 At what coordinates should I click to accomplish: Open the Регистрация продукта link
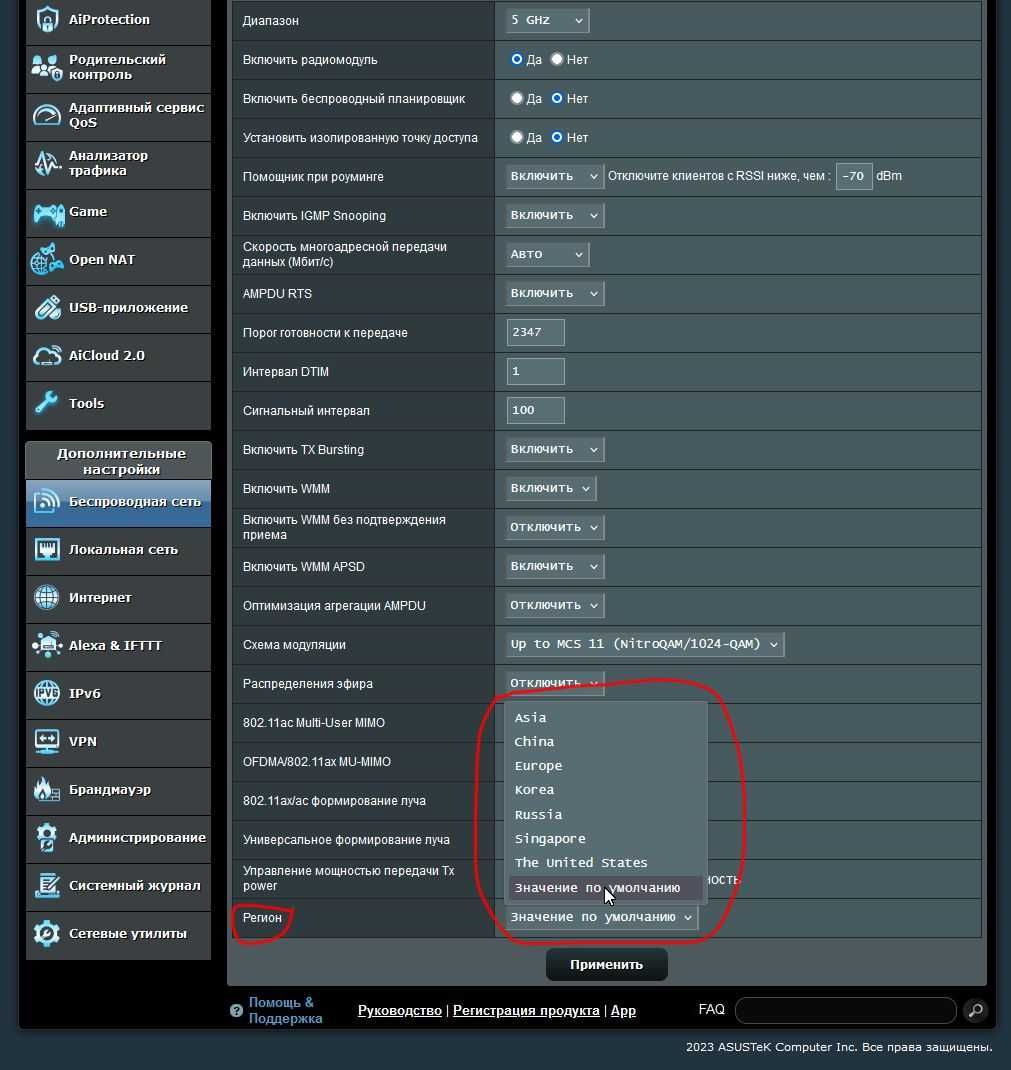click(526, 1011)
